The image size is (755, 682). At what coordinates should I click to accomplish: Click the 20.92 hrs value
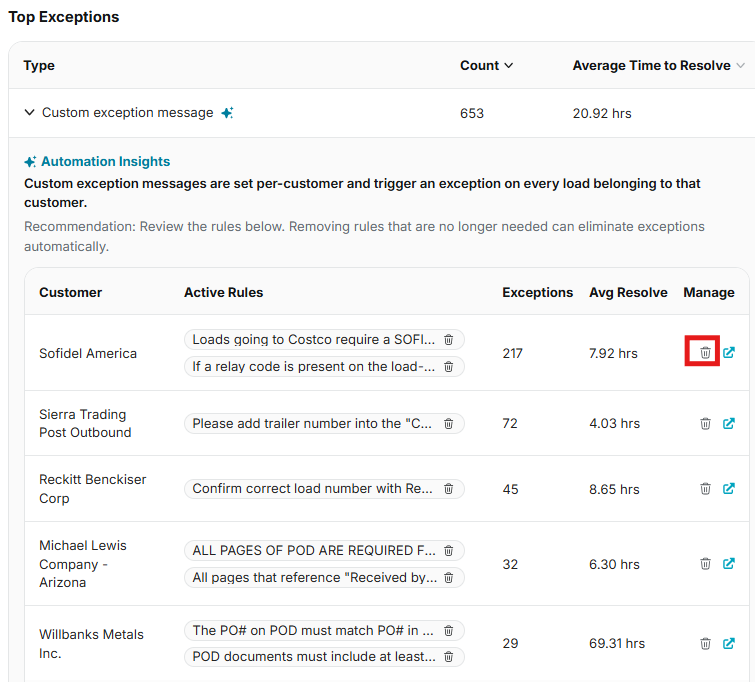click(x=602, y=114)
